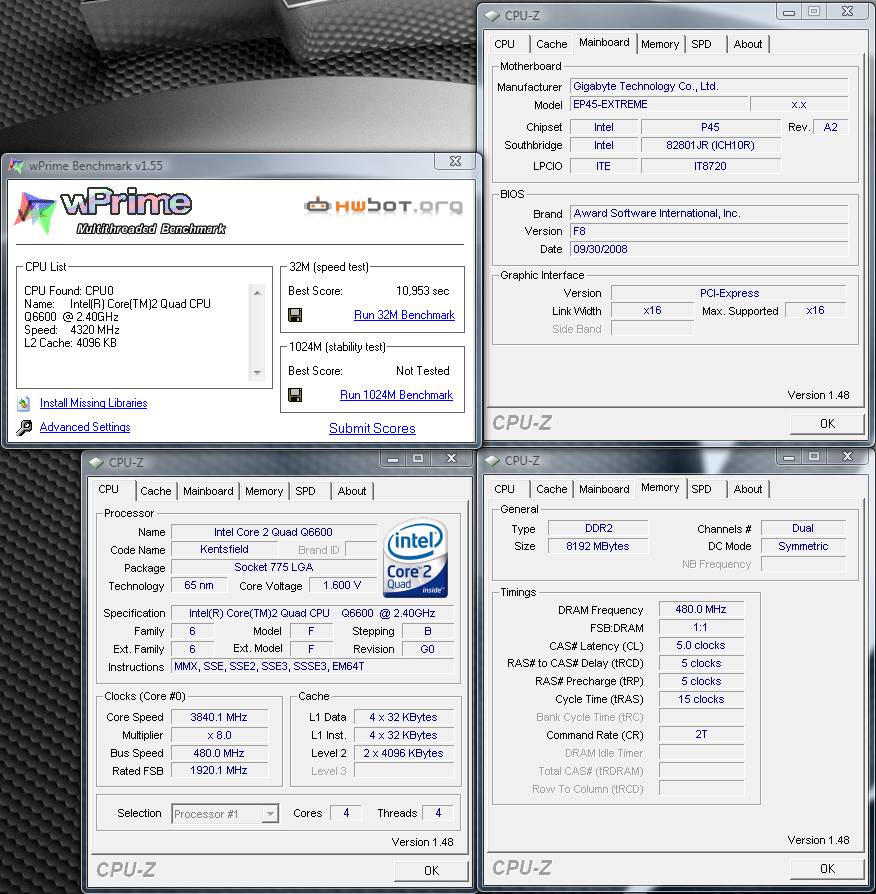Click the Southbridge value 82801JR (ICH10R)
876x894 pixels.
coord(710,145)
